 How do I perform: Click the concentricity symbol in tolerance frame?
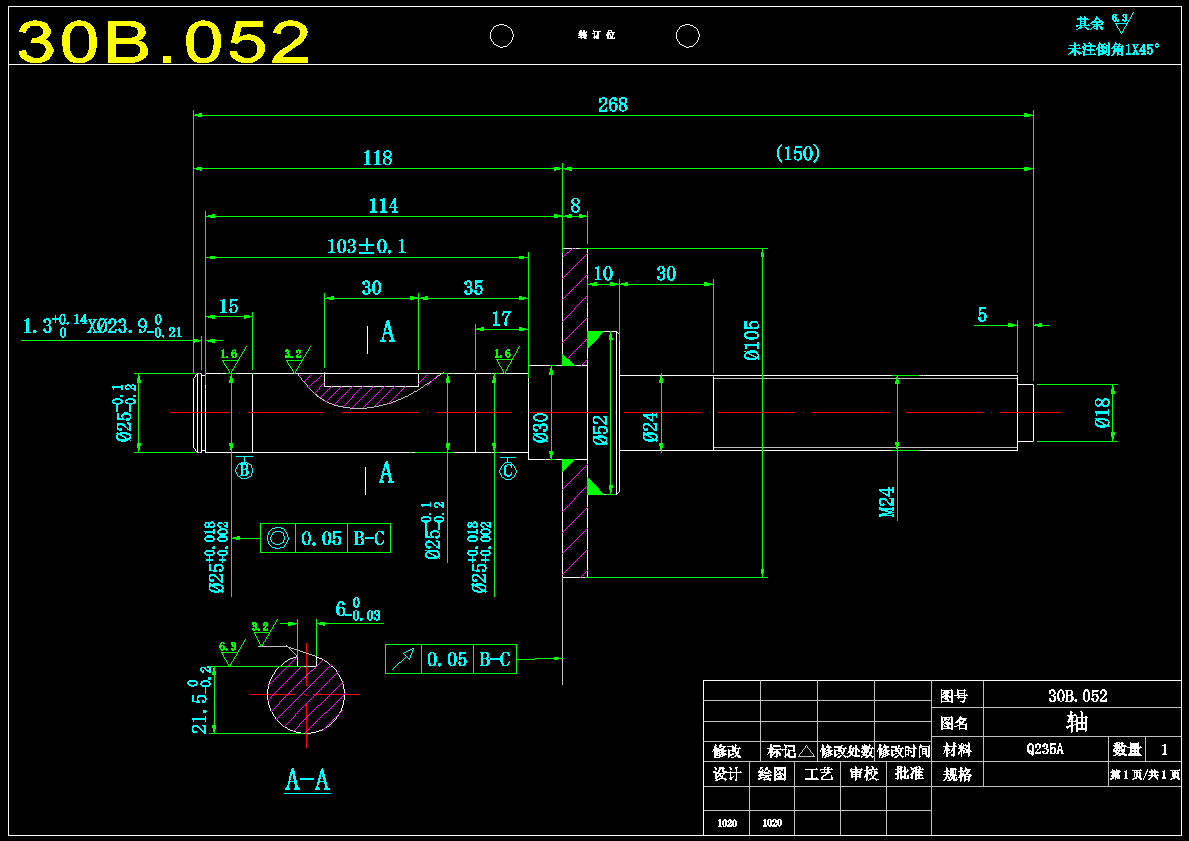(x=278, y=538)
